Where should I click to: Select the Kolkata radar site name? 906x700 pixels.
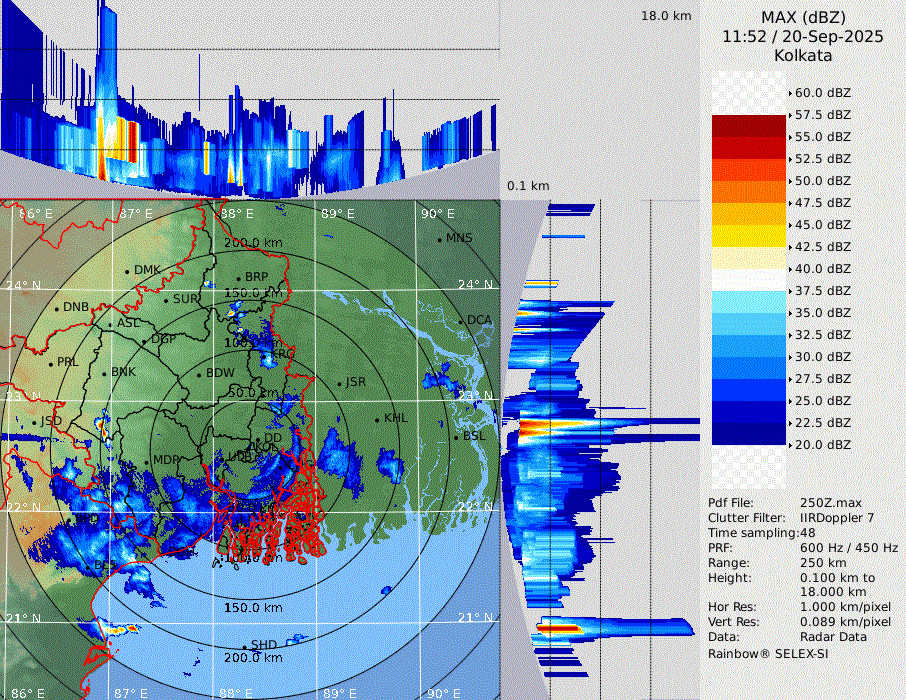pyautogui.click(x=803, y=55)
